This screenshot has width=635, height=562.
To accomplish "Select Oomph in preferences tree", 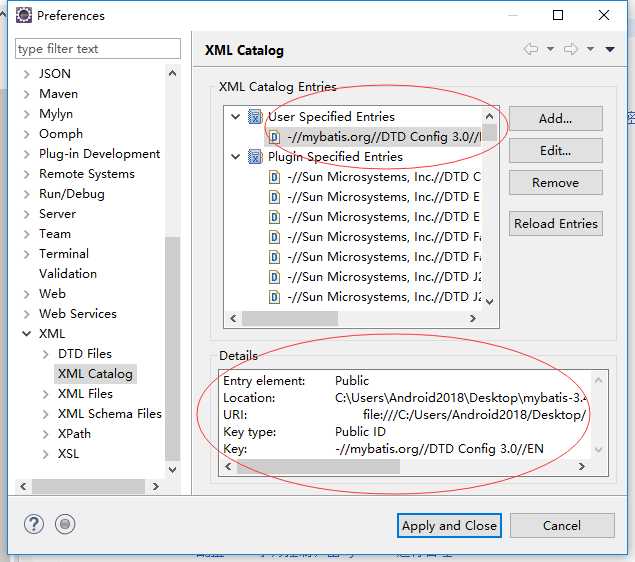I will tap(61, 134).
